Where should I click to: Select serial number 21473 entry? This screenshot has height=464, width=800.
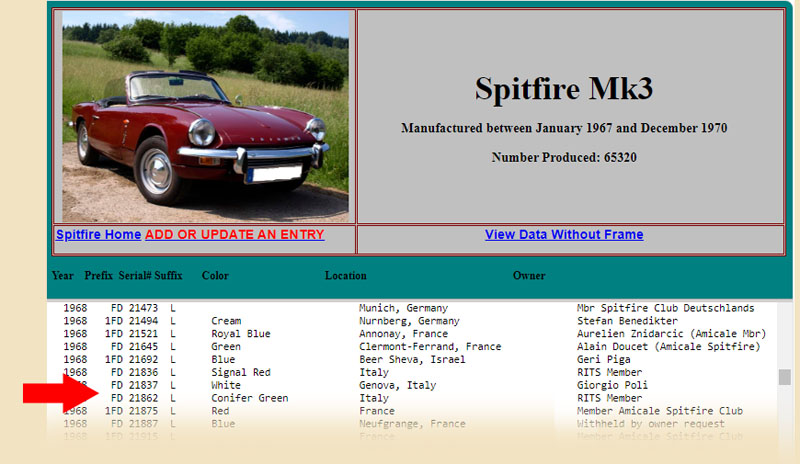pos(144,308)
